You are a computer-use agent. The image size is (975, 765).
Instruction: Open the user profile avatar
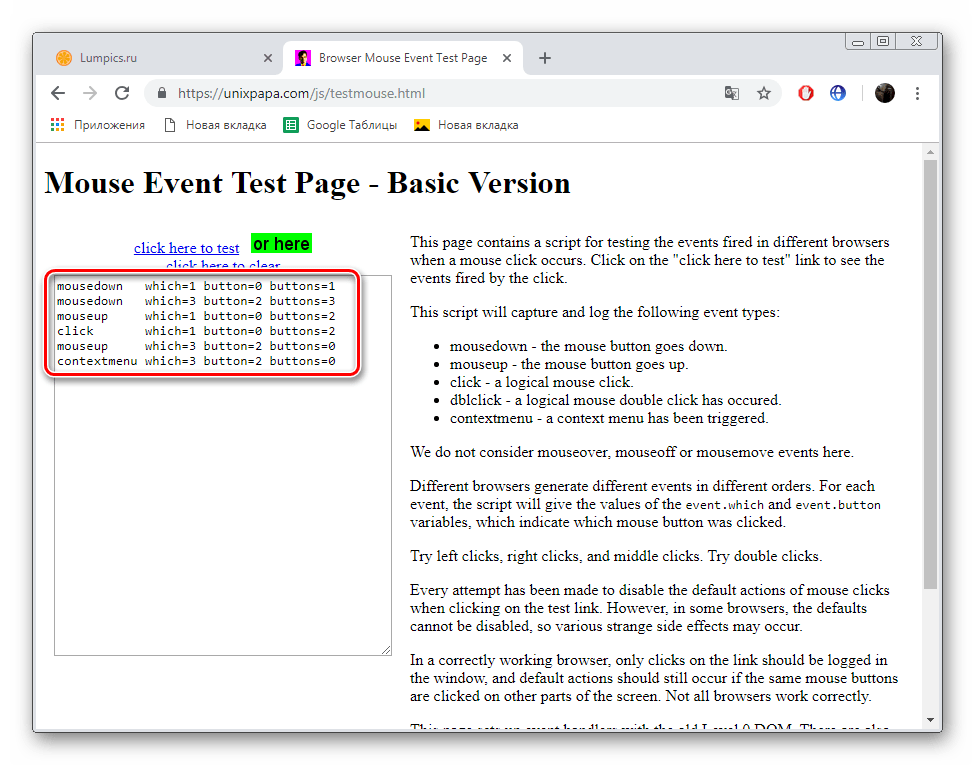(885, 93)
